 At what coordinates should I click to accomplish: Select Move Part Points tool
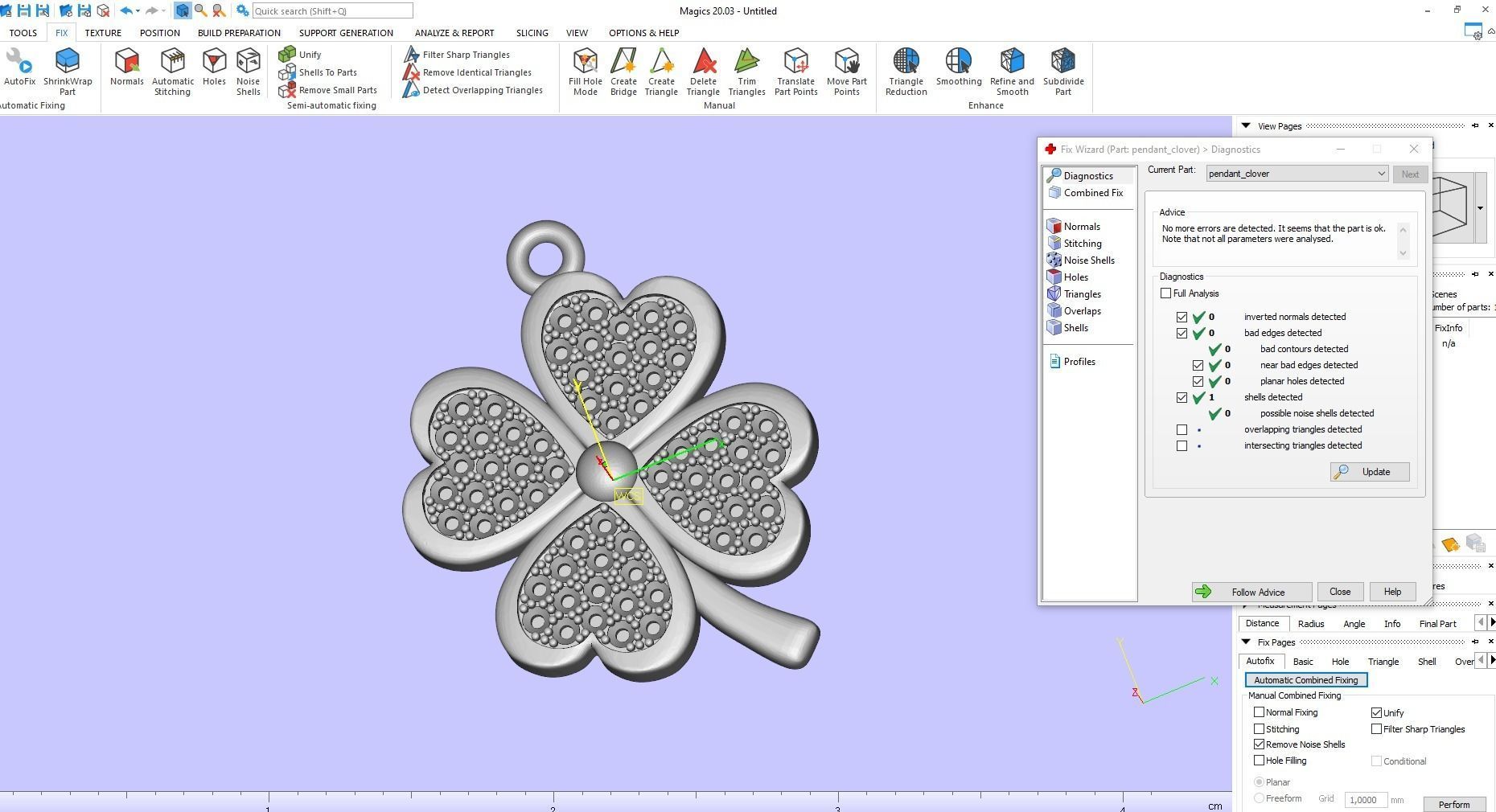(x=847, y=72)
